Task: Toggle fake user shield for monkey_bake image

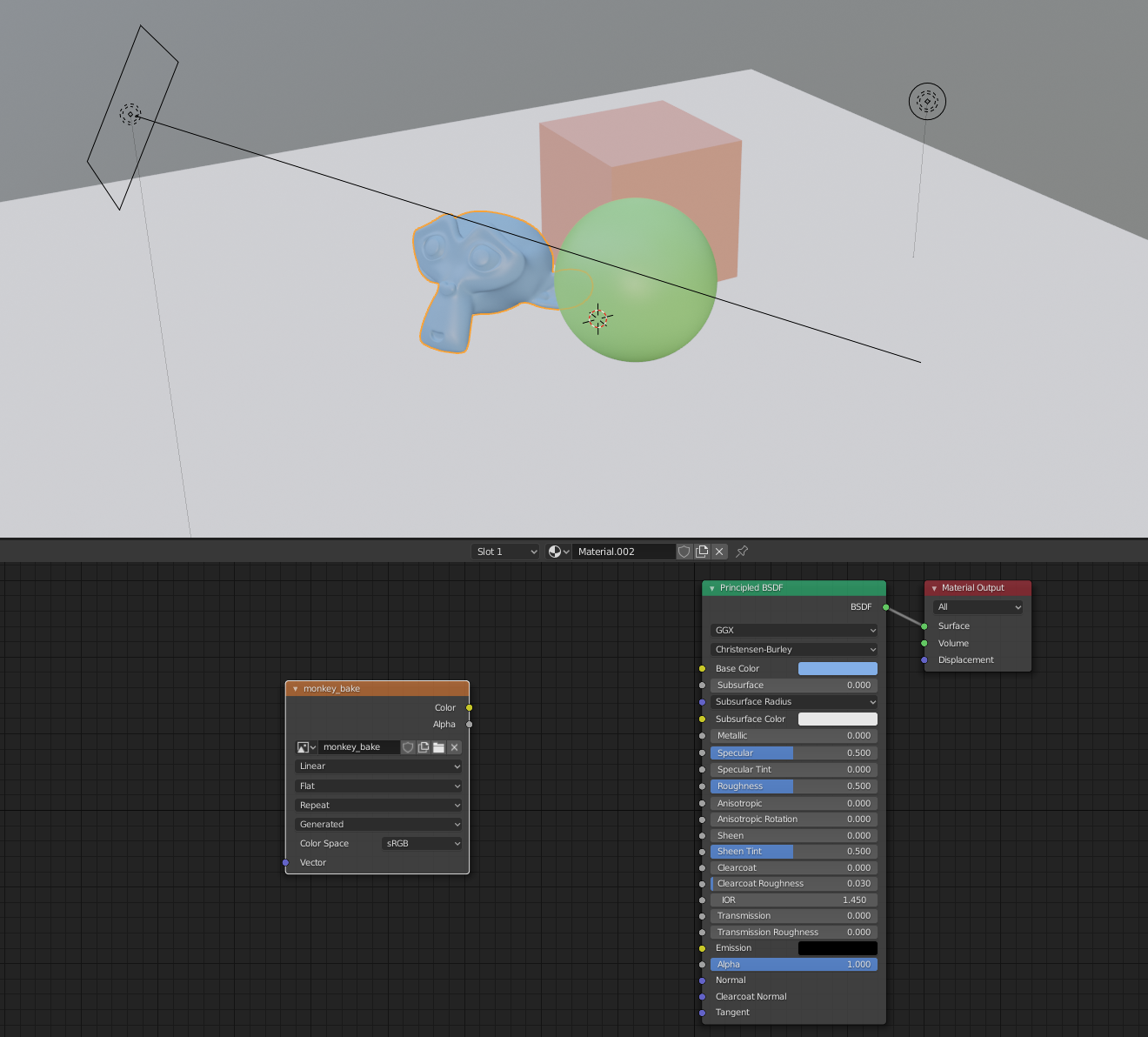Action: pyautogui.click(x=408, y=747)
